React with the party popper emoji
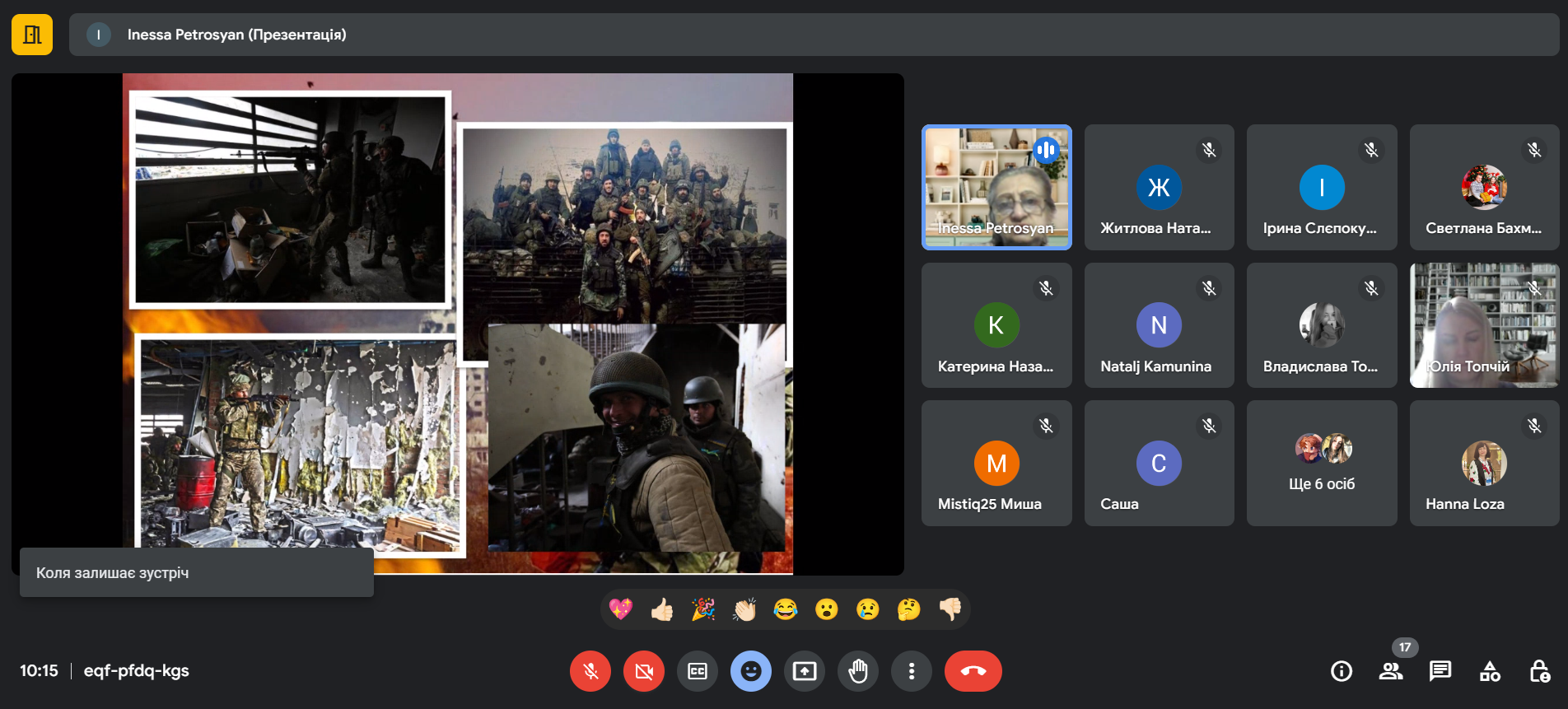Image resolution: width=1568 pixels, height=709 pixels. coord(703,609)
